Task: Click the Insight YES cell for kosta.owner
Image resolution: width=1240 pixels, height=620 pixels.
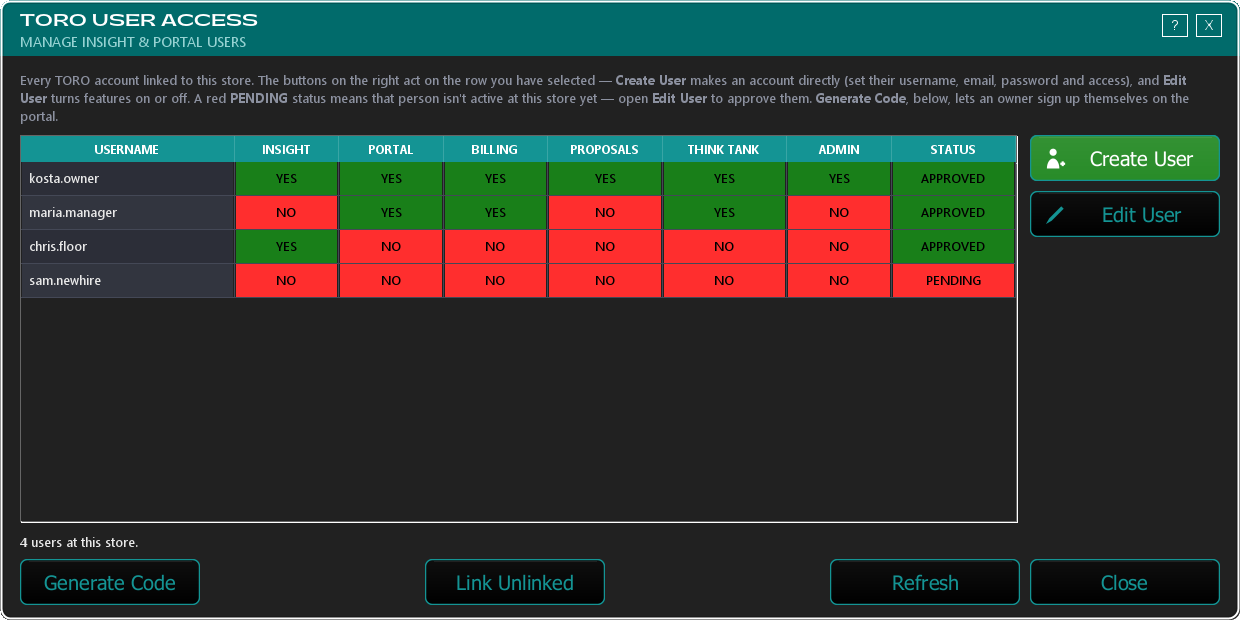Action: tap(286, 179)
